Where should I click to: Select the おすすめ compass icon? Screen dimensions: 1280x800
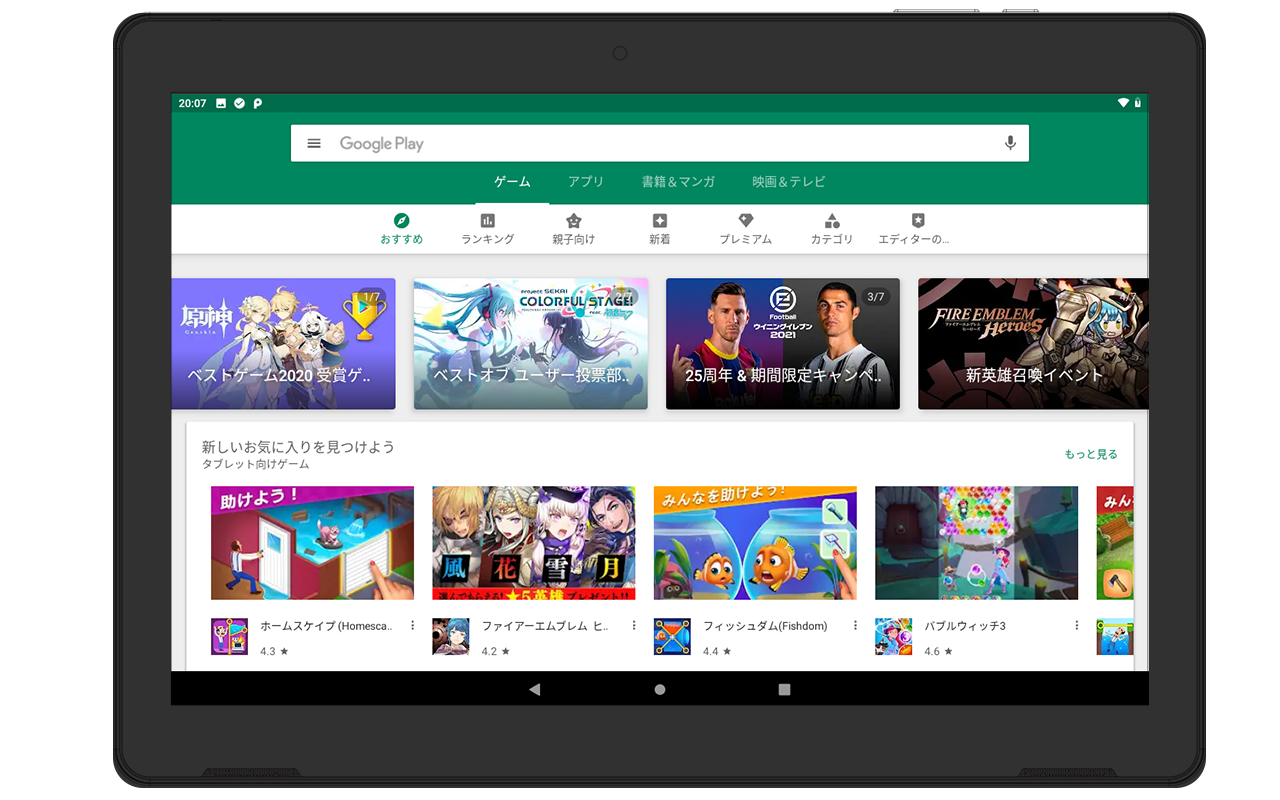click(401, 221)
